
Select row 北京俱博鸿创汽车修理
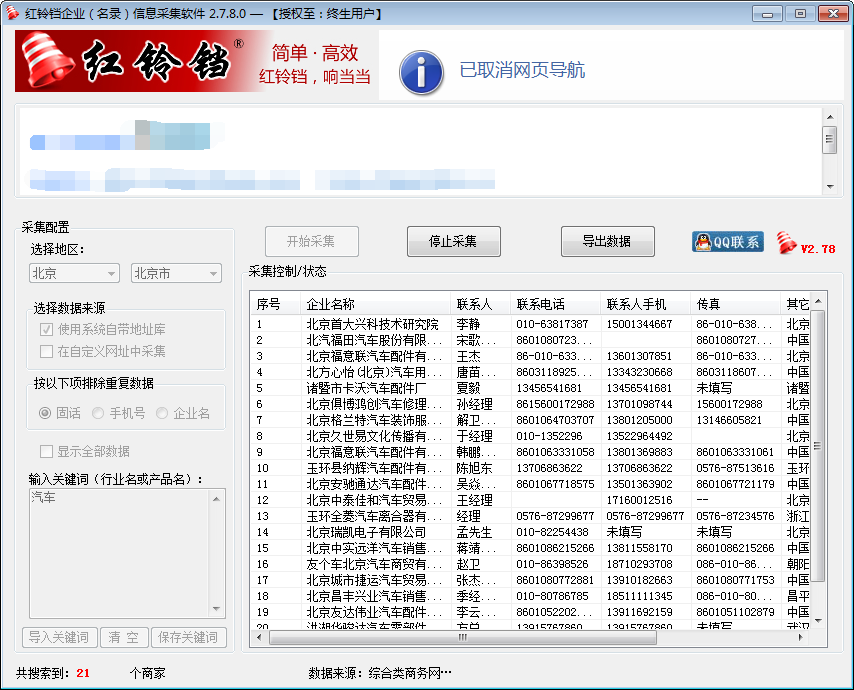[530, 404]
